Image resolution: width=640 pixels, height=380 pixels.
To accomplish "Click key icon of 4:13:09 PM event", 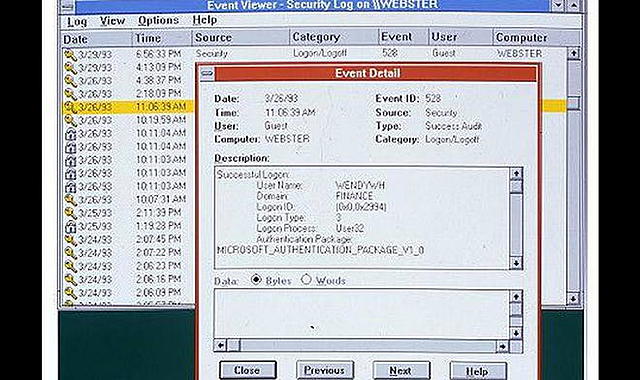I will (x=70, y=68).
